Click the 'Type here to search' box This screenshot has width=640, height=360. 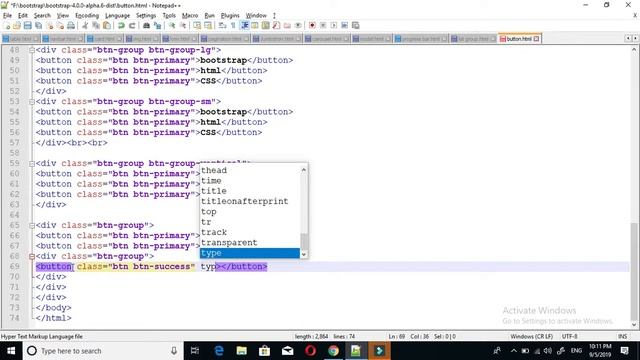click(102, 351)
